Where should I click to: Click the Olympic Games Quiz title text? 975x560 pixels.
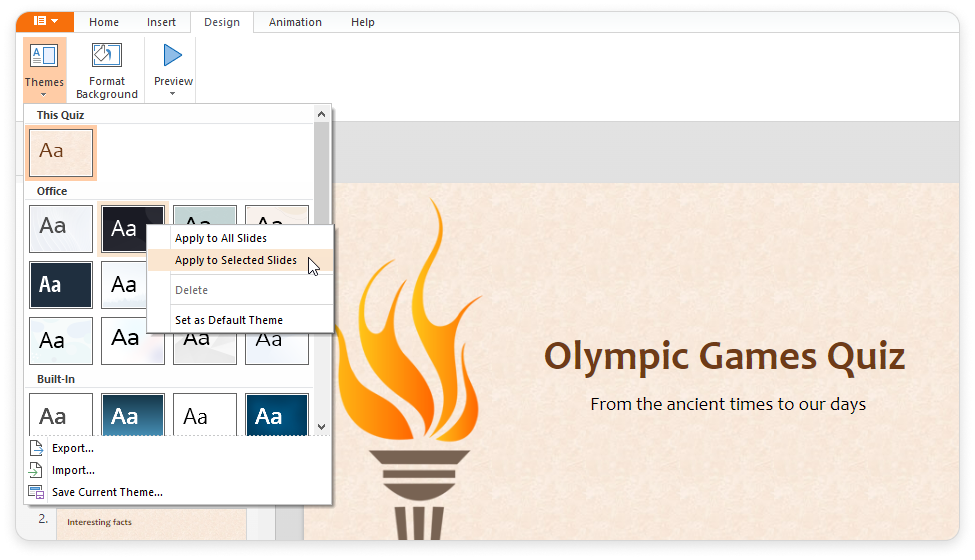tap(724, 357)
